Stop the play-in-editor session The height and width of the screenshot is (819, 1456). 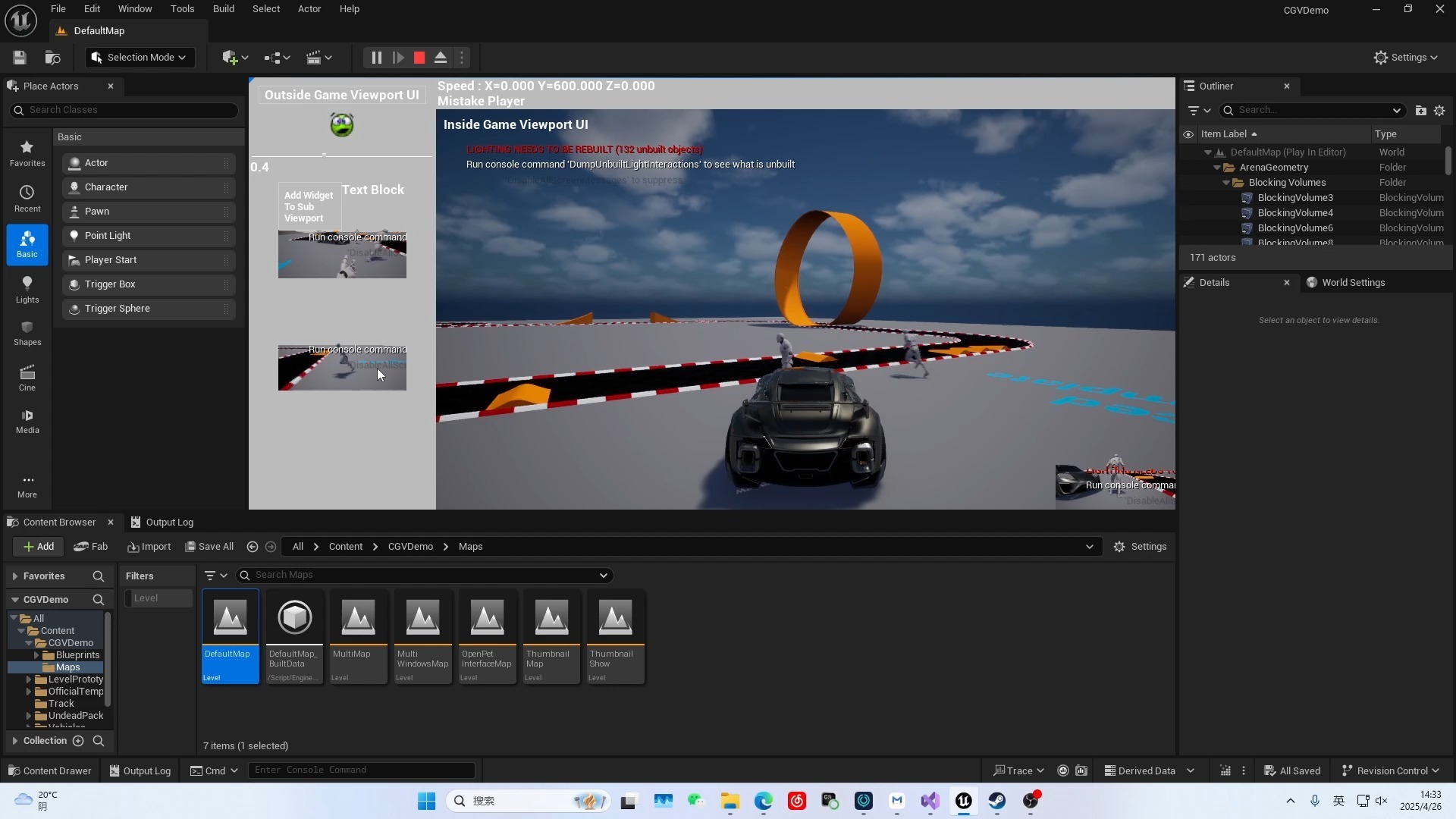419,58
